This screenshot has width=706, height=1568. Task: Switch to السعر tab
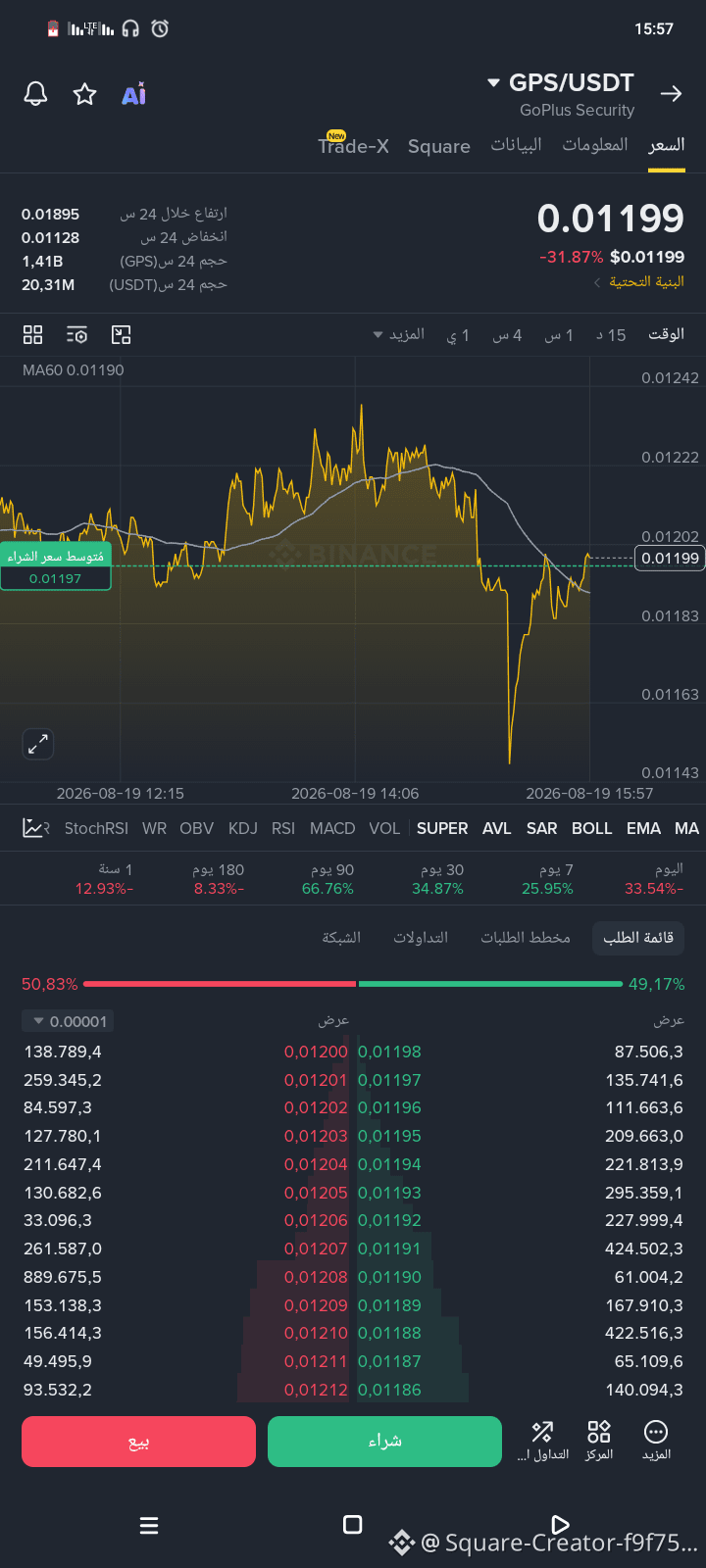click(x=667, y=145)
